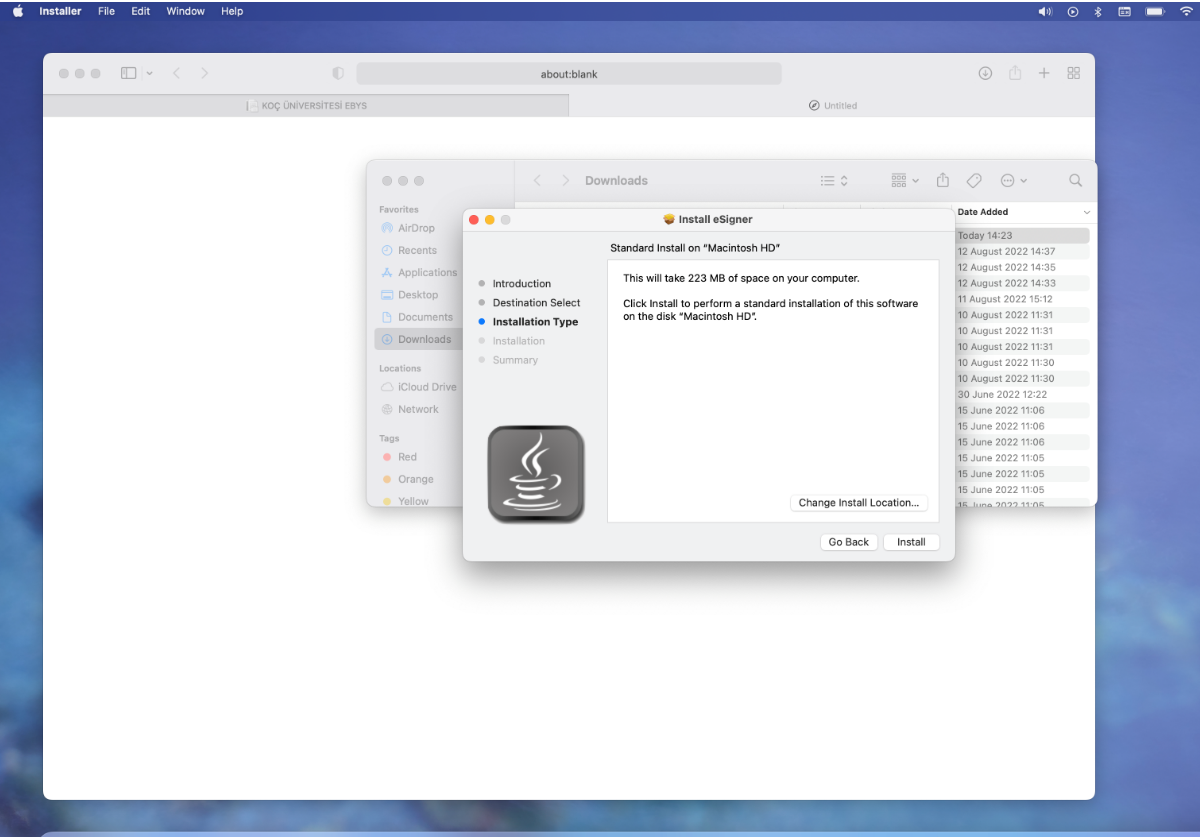Open Safari Downloads popover
Viewport: 1200px width, 837px height.
tap(984, 72)
